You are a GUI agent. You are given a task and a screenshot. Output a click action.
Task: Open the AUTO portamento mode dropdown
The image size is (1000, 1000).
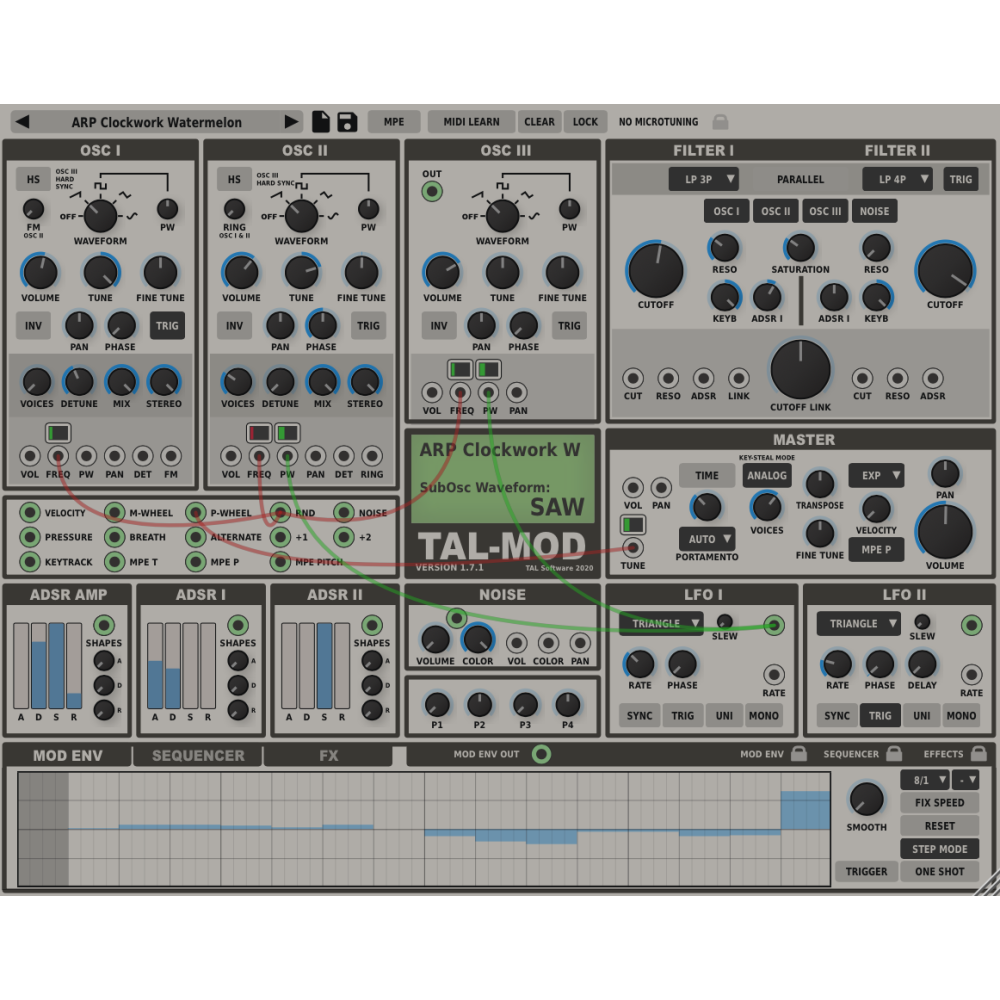(x=707, y=538)
